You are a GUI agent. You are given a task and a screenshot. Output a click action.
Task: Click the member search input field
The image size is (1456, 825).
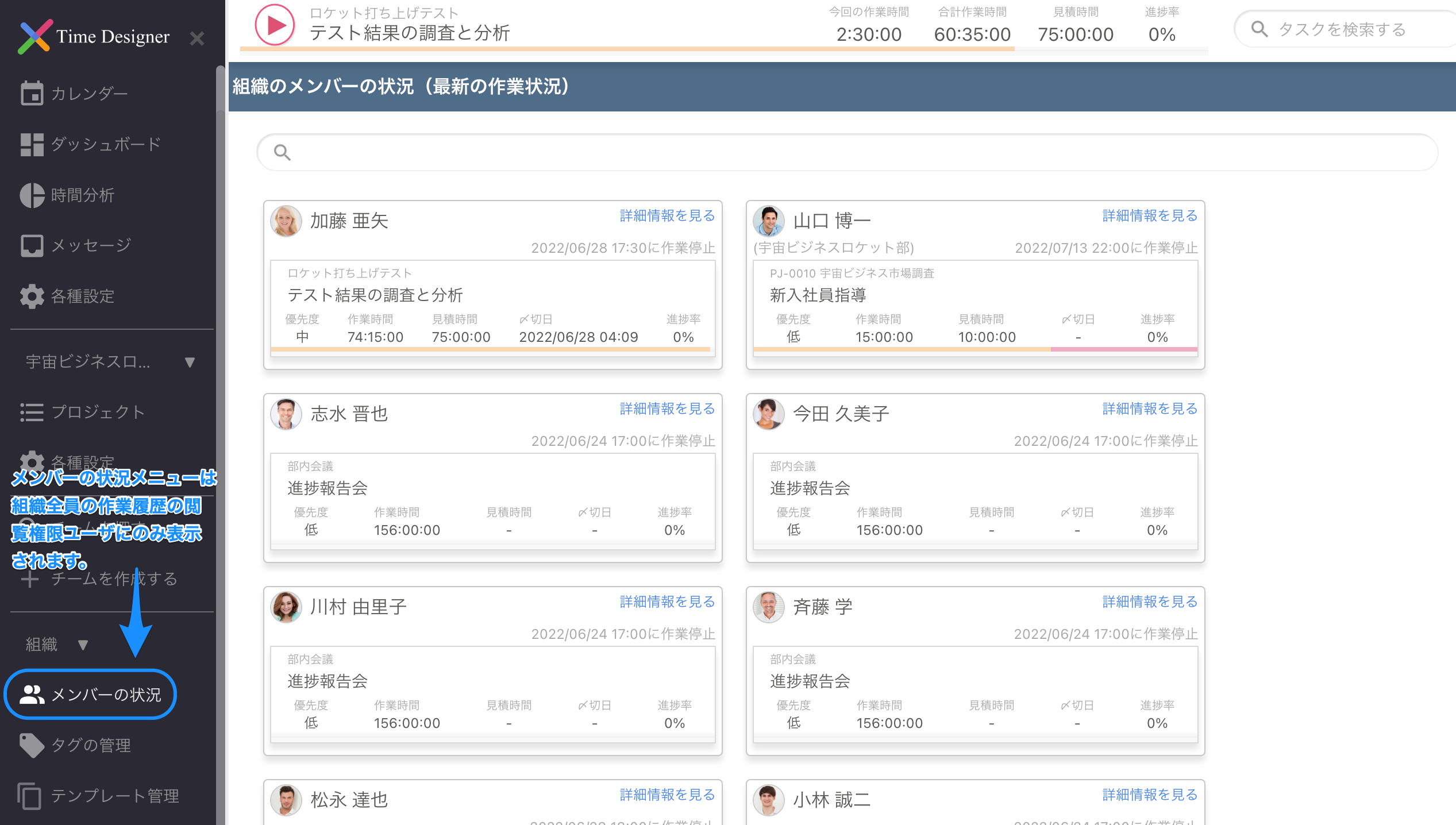coord(848,152)
